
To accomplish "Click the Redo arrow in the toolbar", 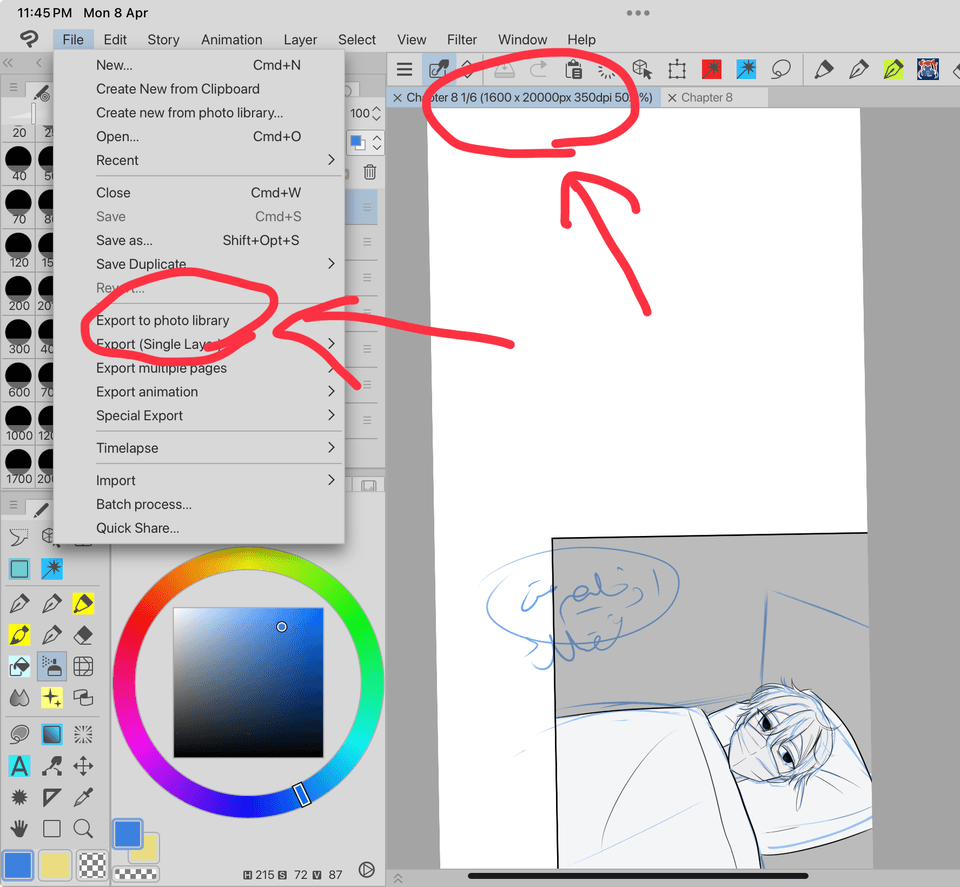I will click(539, 70).
